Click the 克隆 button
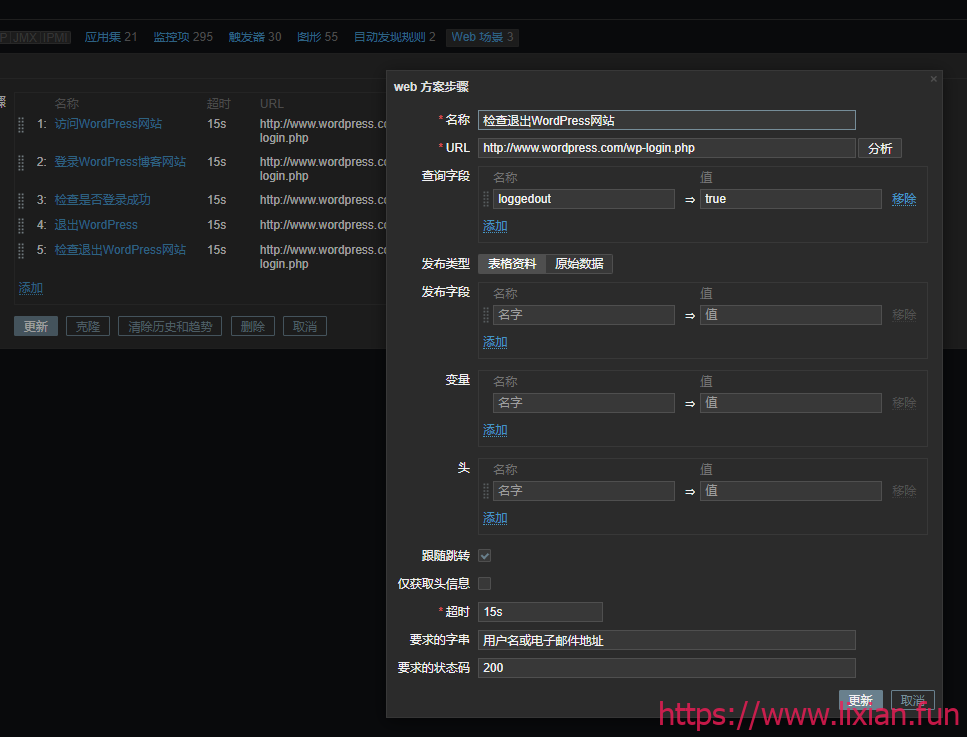The image size is (967, 737). 88,326
